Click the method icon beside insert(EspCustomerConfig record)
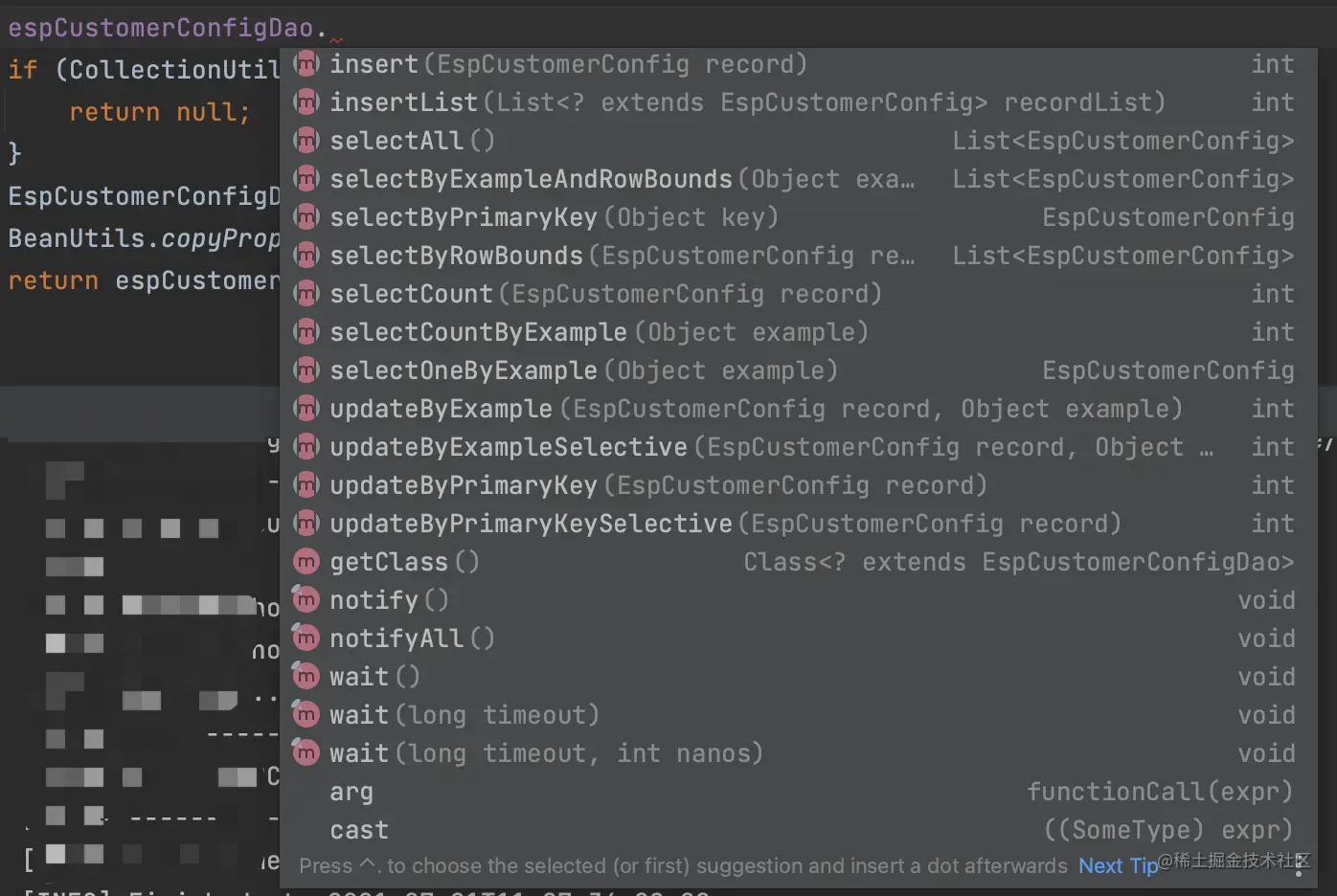Viewport: 1337px width, 896px height. point(306,64)
